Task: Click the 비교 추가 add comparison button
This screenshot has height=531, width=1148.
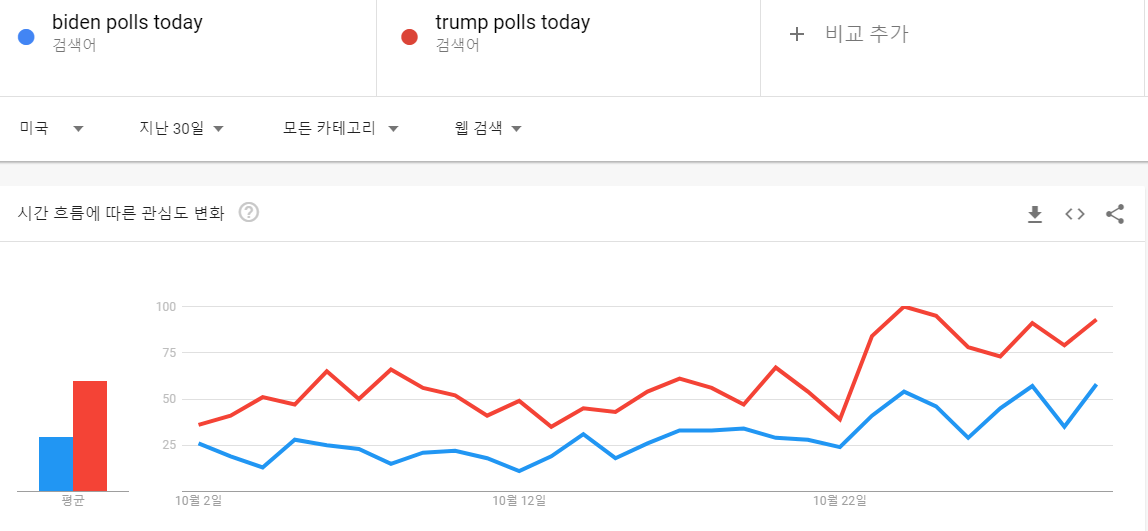Action: [866, 34]
